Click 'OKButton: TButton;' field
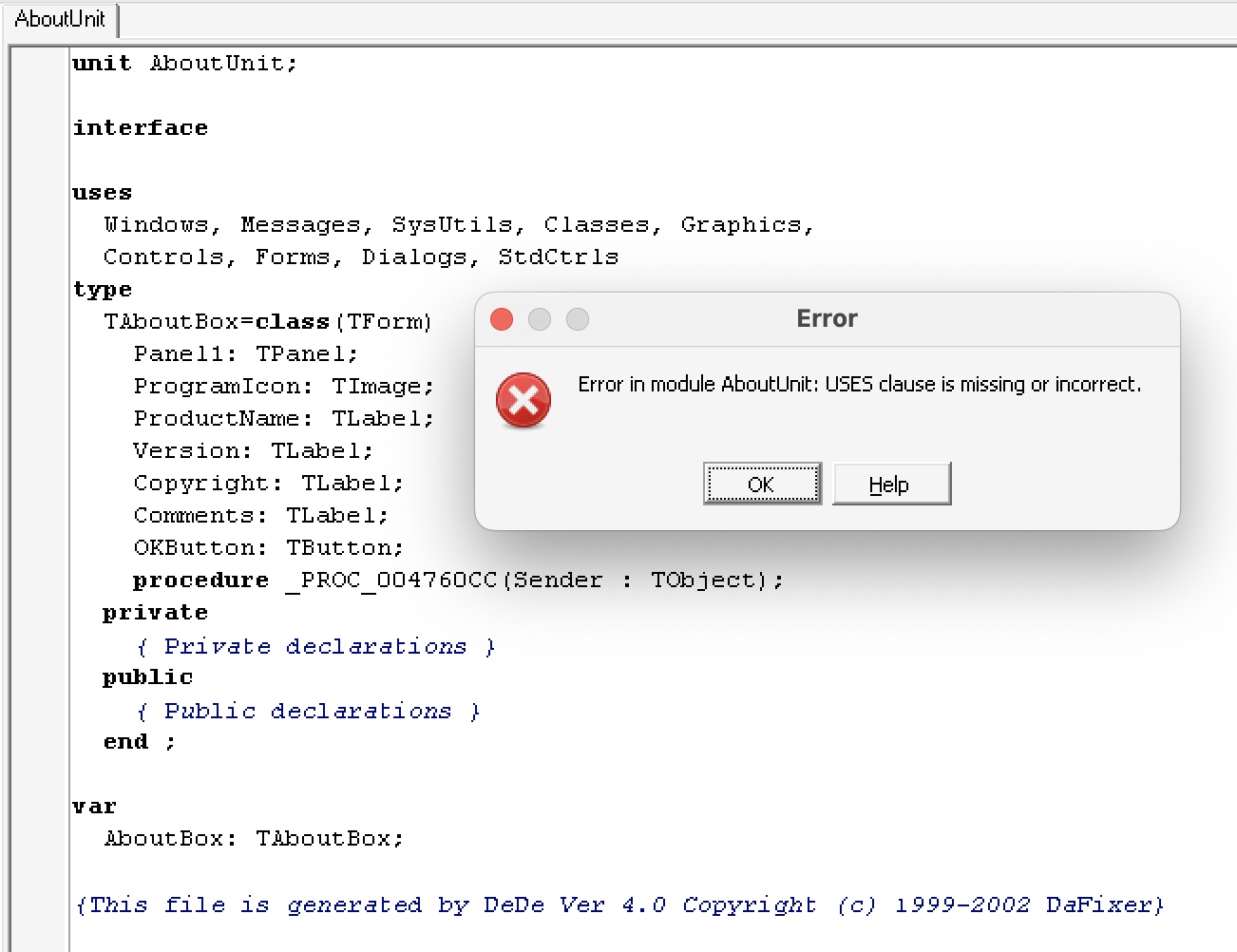The height and width of the screenshot is (952, 1237). pyautogui.click(x=269, y=548)
